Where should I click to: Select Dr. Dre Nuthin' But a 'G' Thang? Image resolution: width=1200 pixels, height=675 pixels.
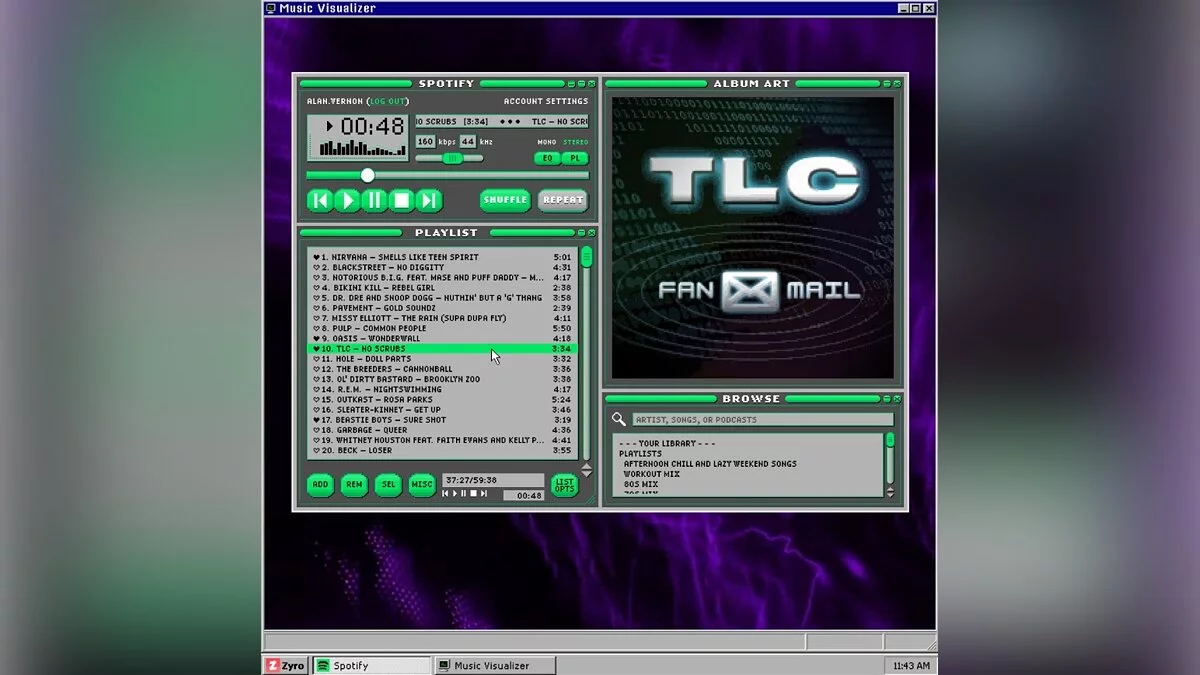point(443,298)
